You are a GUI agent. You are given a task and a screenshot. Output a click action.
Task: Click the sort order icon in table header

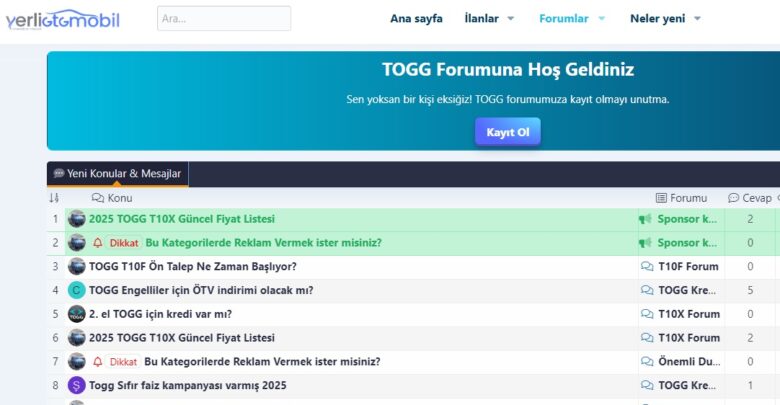(54, 198)
